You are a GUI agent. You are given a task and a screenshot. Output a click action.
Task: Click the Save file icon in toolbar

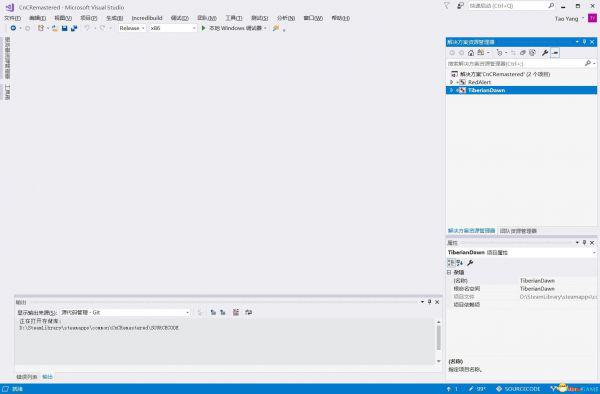[64, 28]
